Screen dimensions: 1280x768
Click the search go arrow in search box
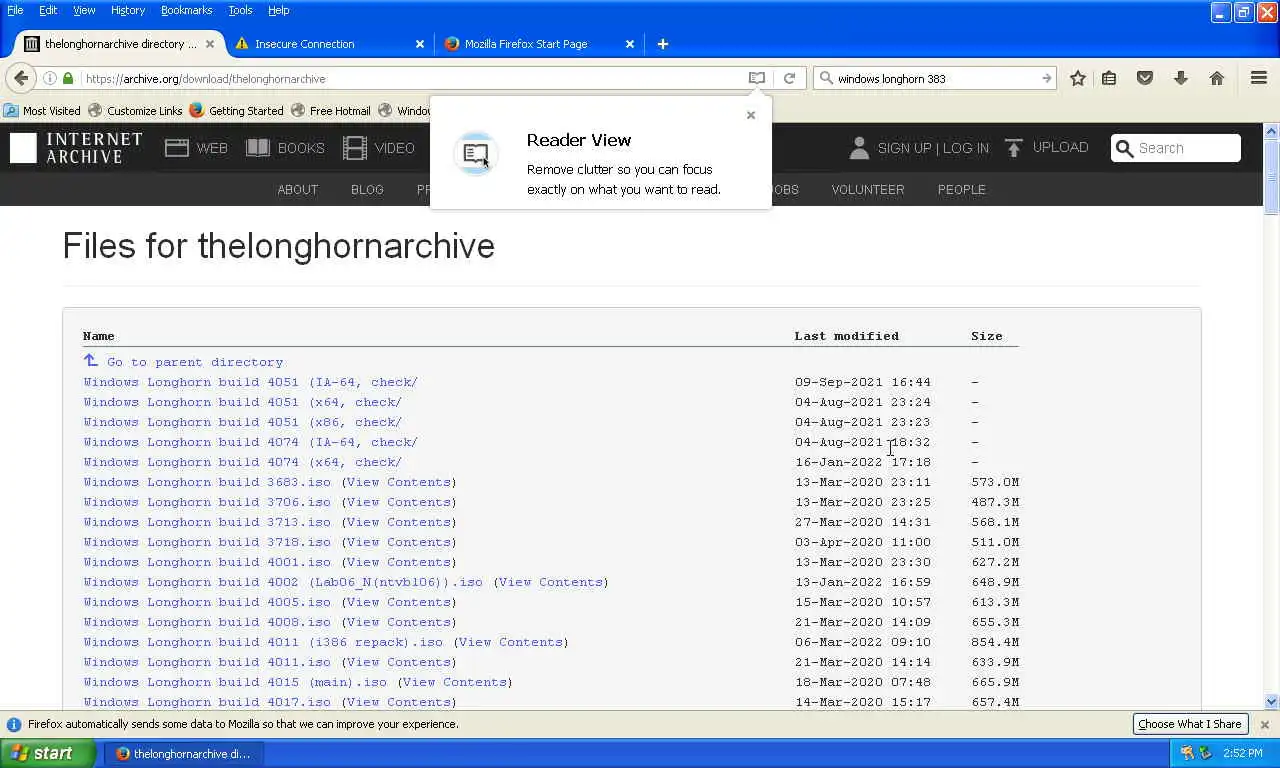point(1046,78)
